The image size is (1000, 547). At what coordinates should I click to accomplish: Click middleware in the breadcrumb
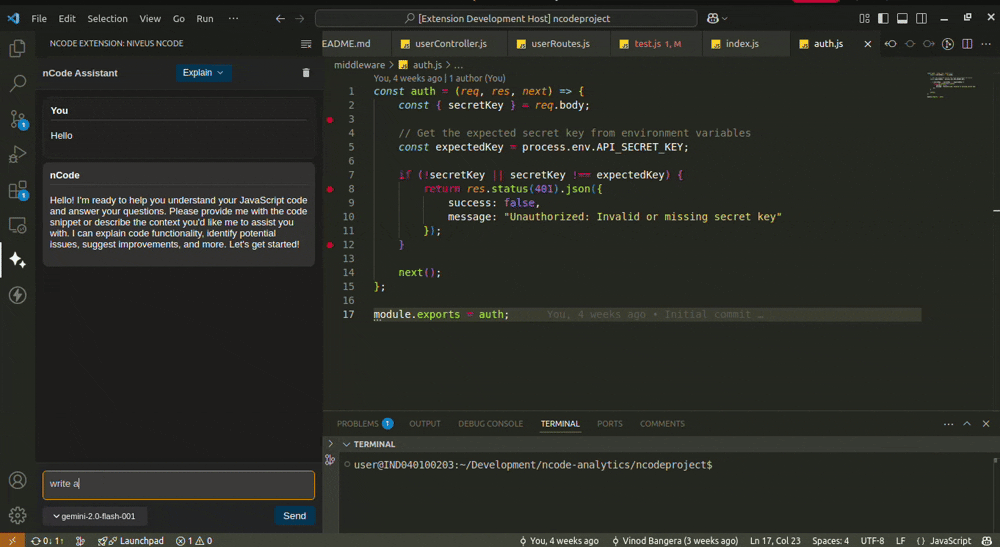coord(359,65)
